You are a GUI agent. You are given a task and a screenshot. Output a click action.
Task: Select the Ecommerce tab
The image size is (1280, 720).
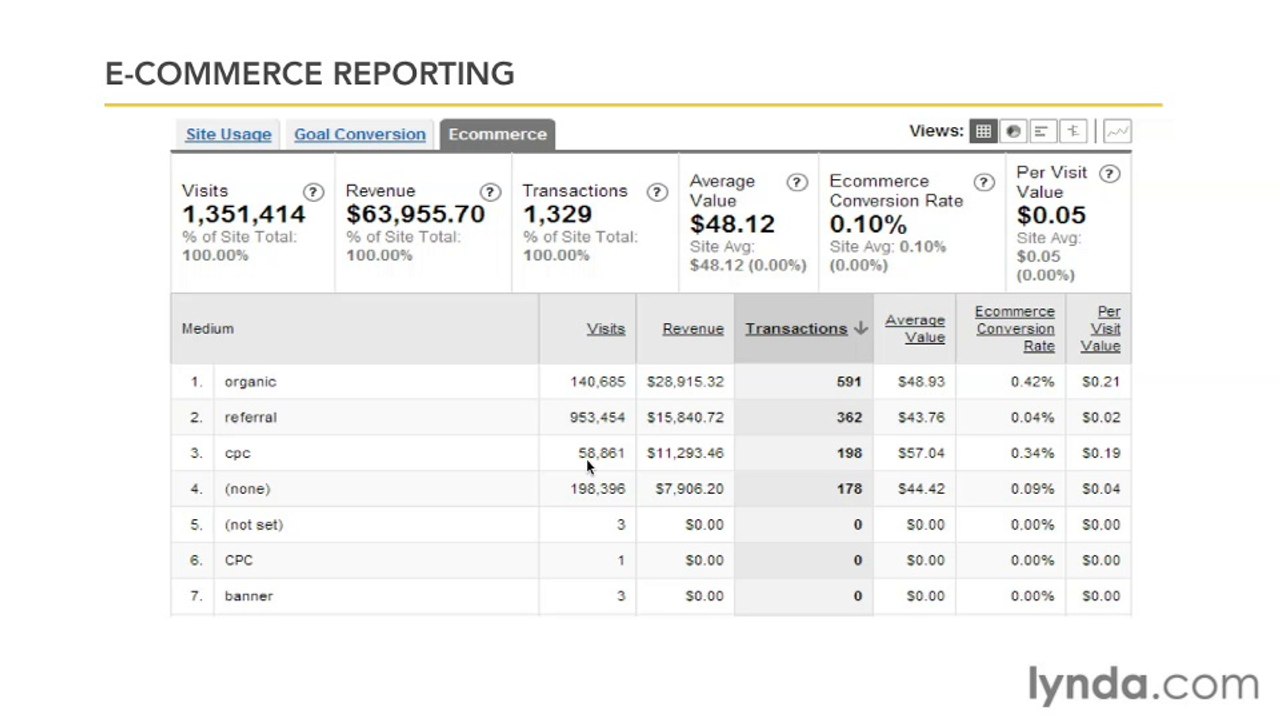click(x=497, y=134)
